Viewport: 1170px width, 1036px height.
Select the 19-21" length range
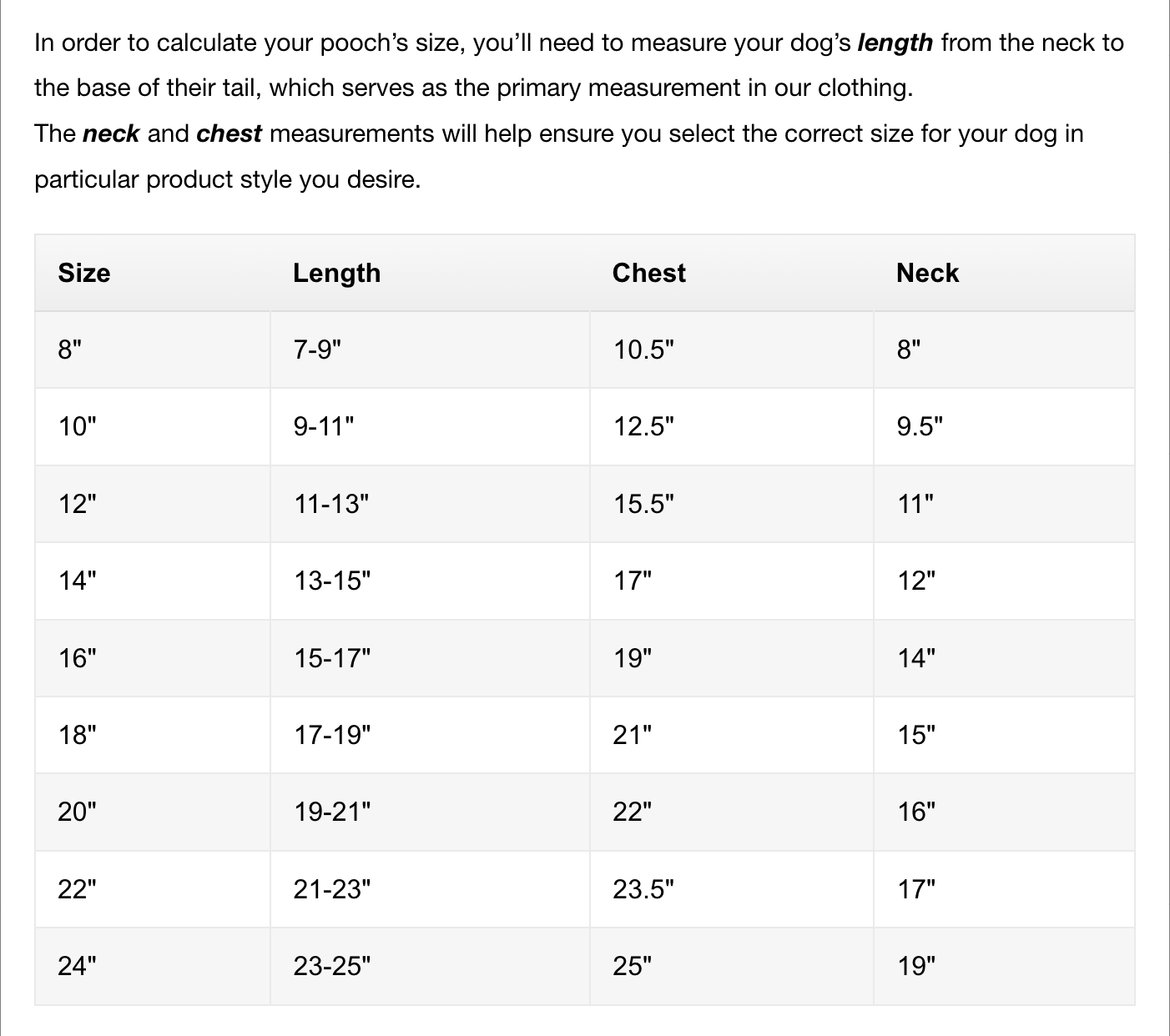point(331,812)
